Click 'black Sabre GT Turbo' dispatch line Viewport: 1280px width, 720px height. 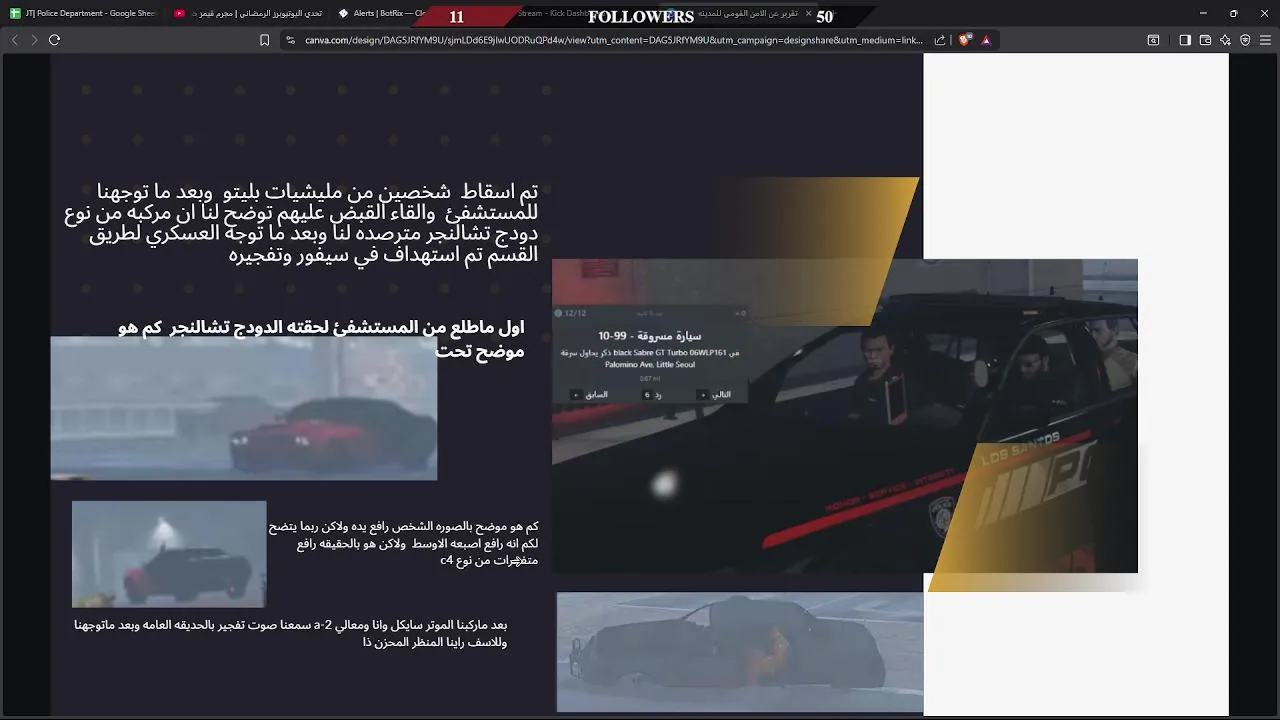(x=650, y=352)
